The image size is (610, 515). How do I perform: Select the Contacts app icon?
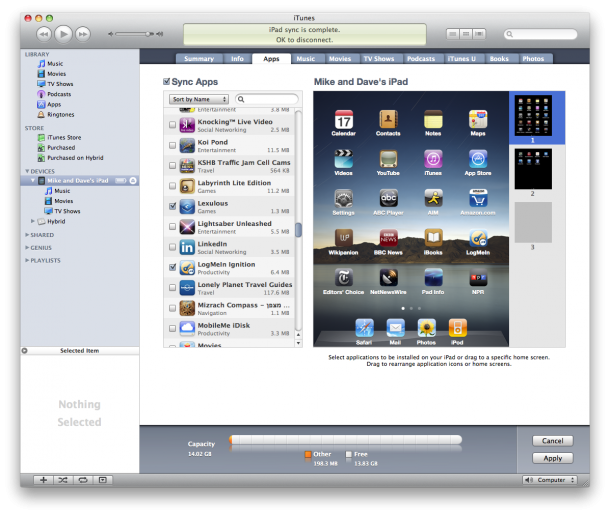[x=388, y=119]
